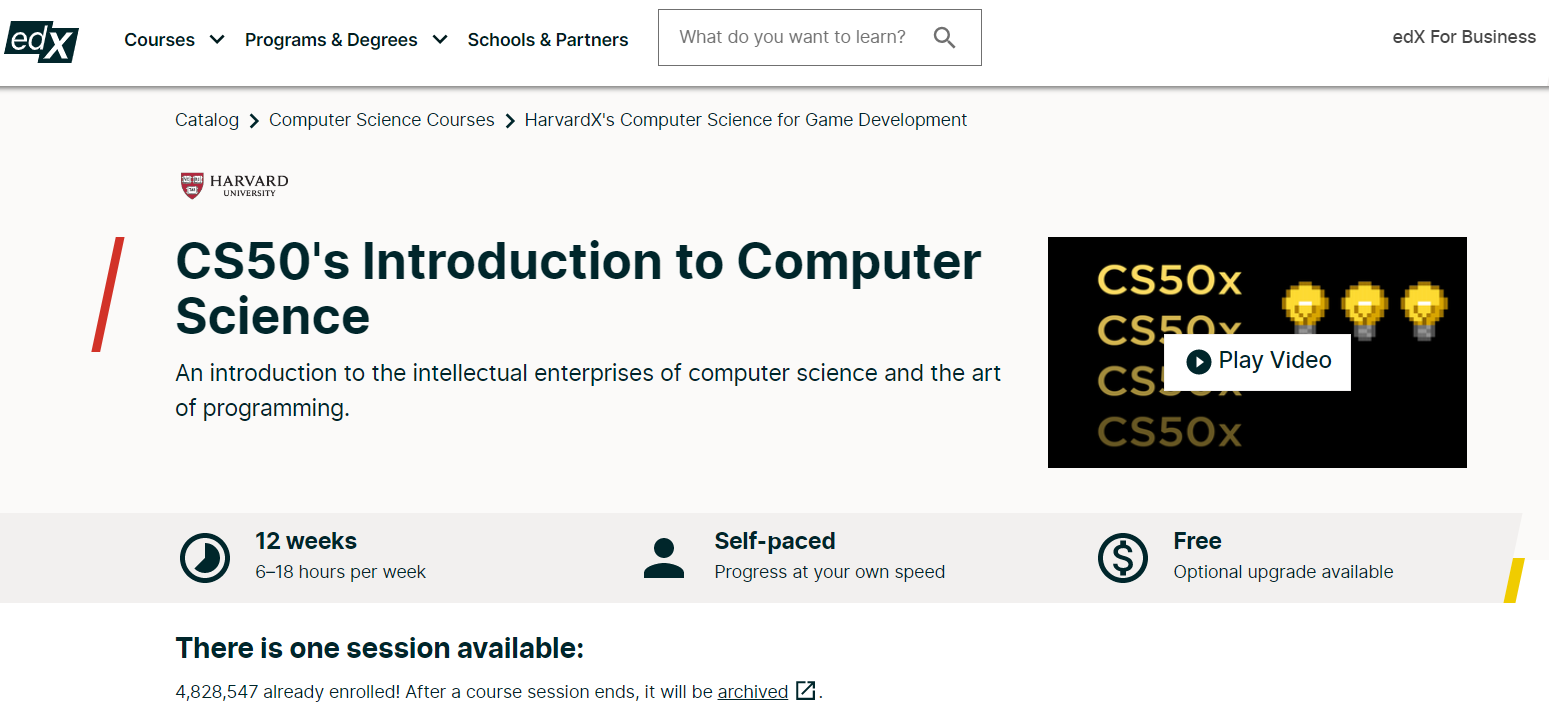Go to edX For Business
The width and height of the screenshot is (1549, 717).
[x=1464, y=37]
